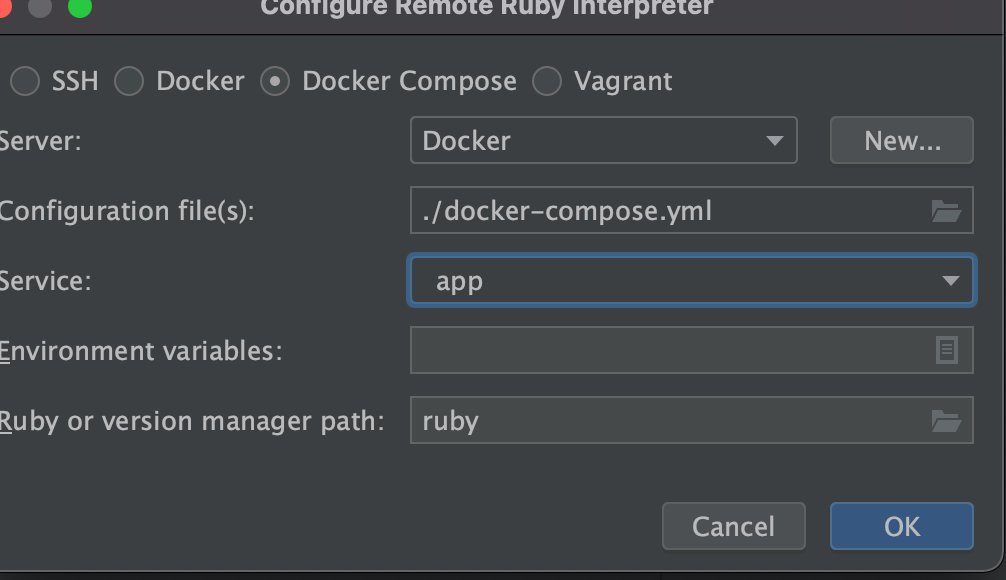
Task: Open the environment variables editor icon
Action: [946, 350]
